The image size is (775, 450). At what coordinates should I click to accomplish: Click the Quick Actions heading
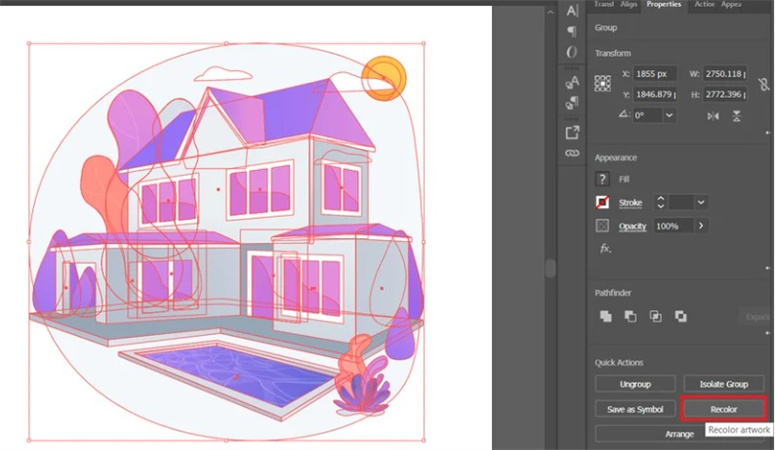pos(619,362)
